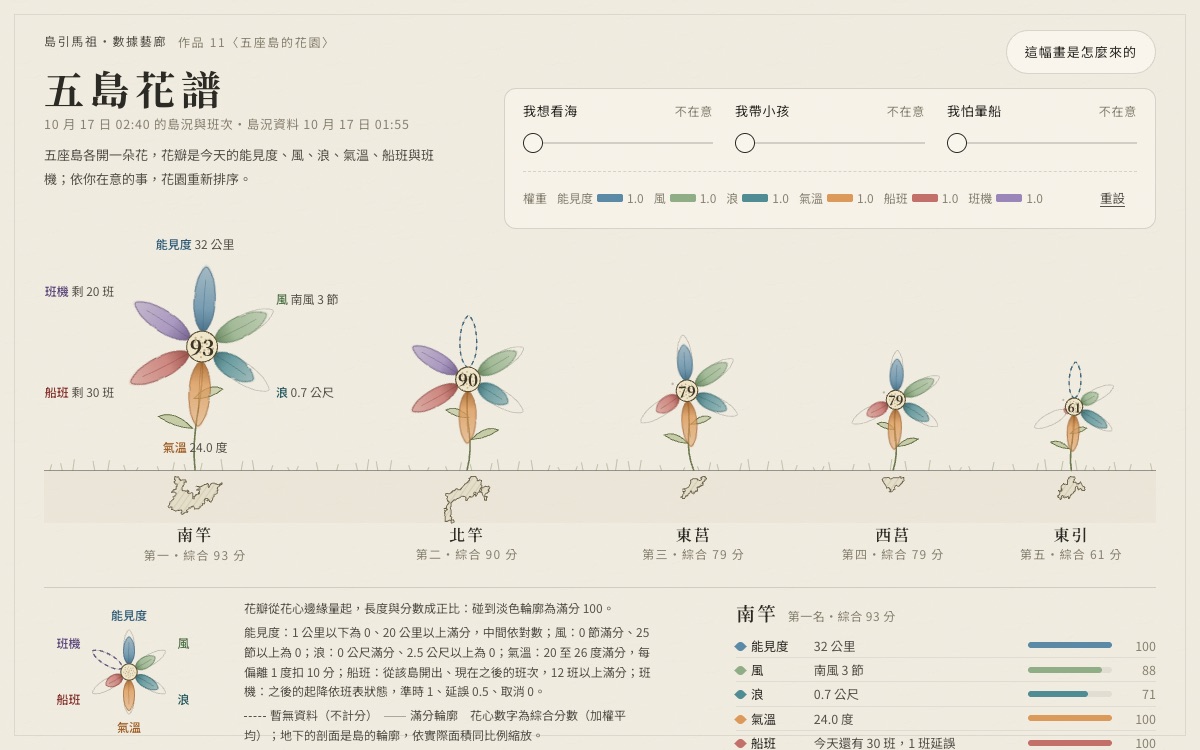Click the 東莒 island name label

[x=693, y=534]
